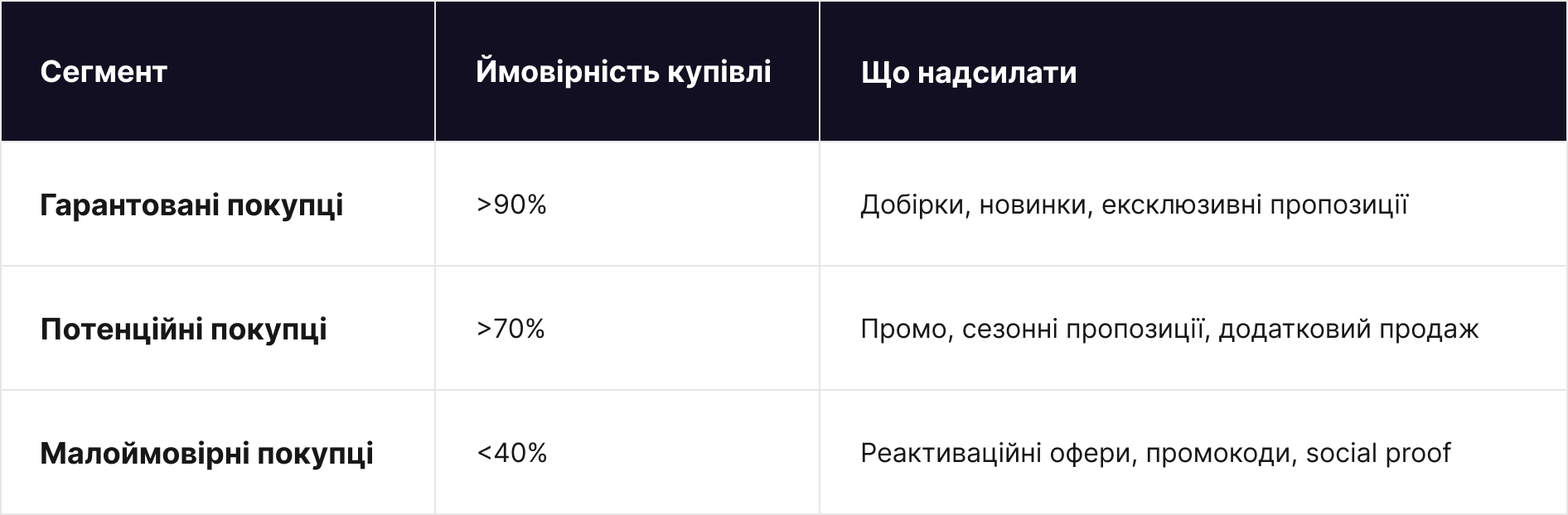Click the phrase "social proof"
Screen dimensions: 1568x515
1377,453
